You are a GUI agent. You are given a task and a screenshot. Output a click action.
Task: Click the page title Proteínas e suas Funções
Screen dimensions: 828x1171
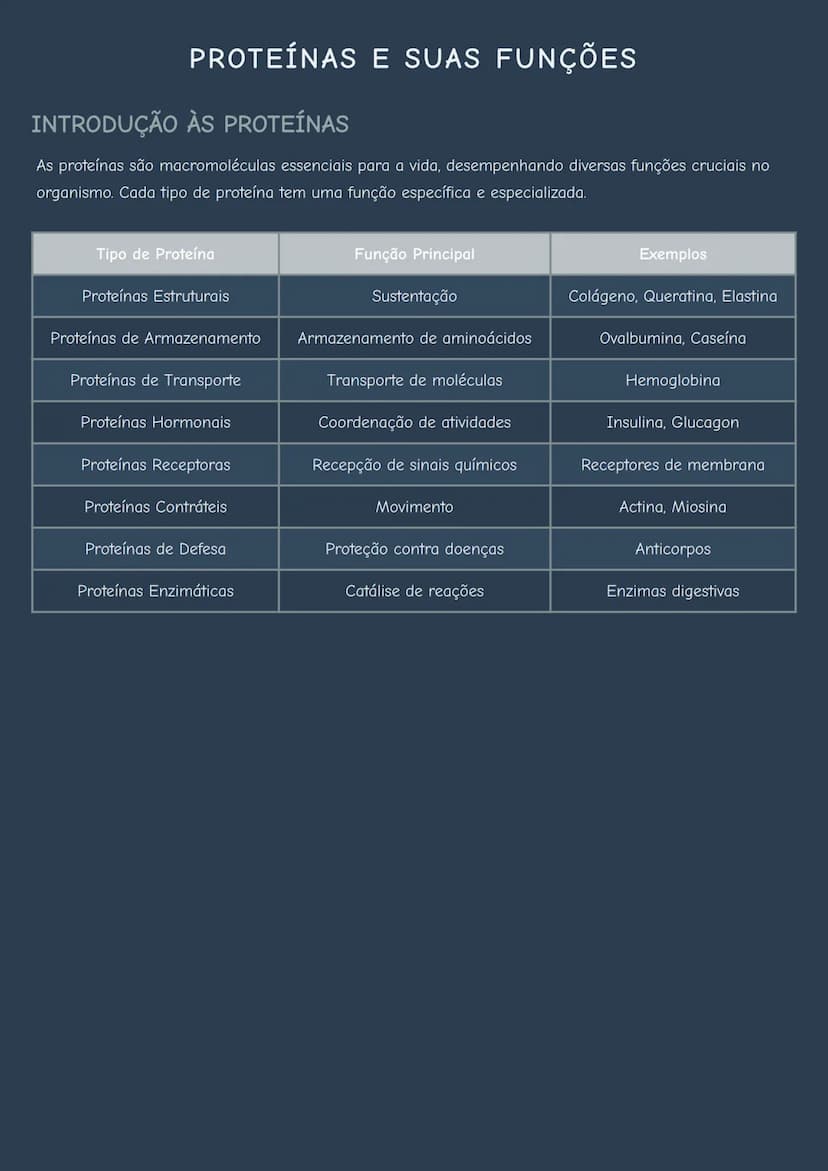point(413,58)
